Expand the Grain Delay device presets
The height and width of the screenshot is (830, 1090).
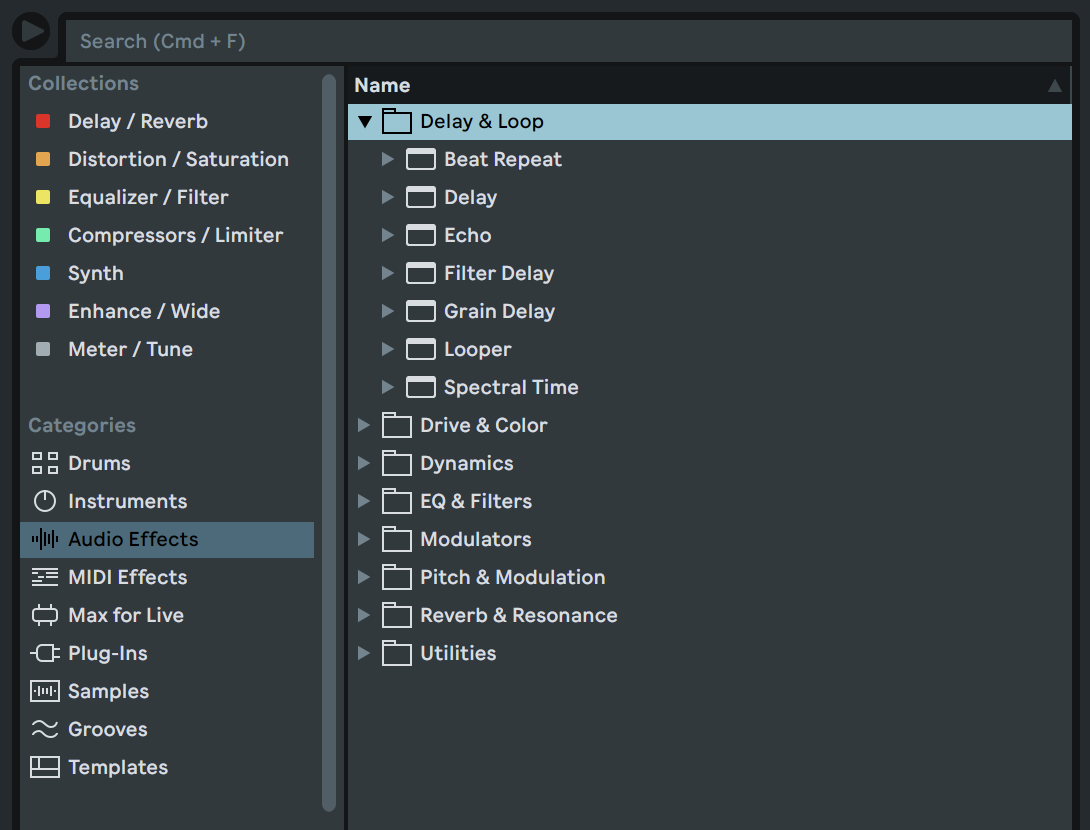(387, 311)
